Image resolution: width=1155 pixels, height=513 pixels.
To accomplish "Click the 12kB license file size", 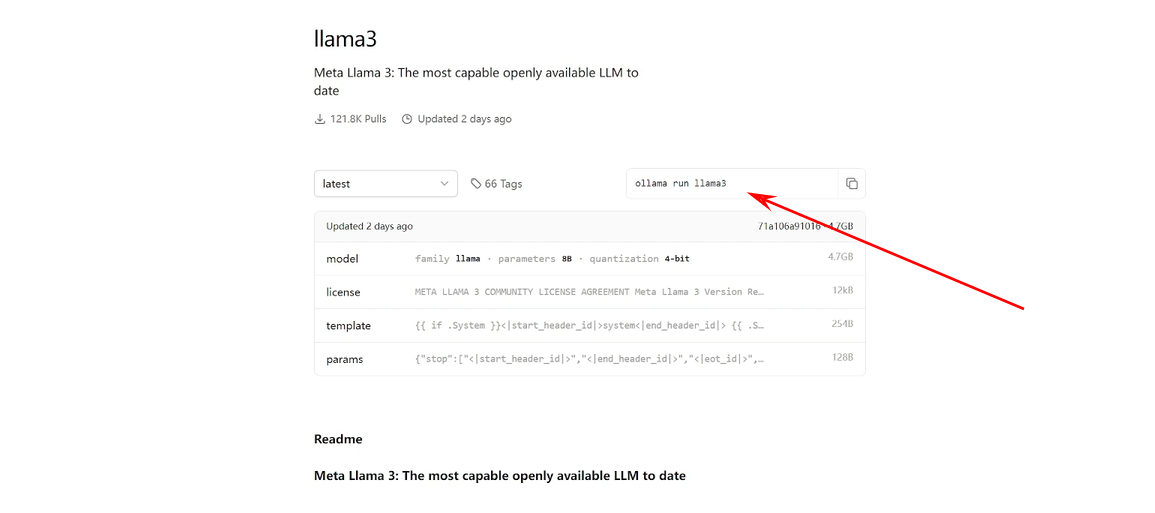I will (x=841, y=292).
